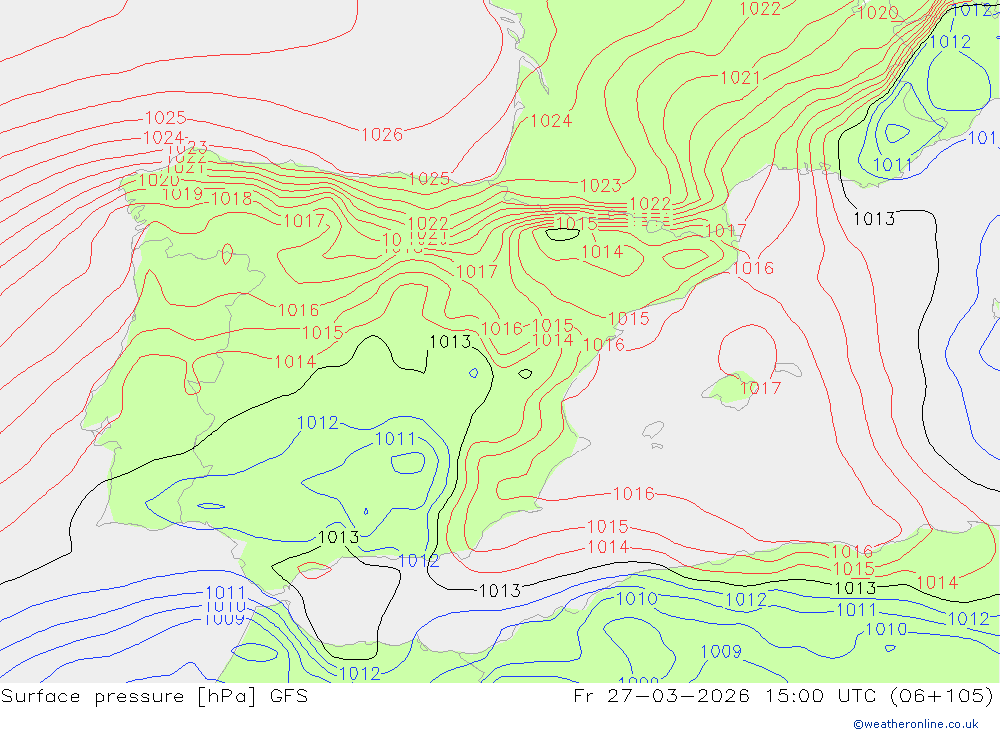Click the weatheronline.co.uk copyright link

[916, 724]
